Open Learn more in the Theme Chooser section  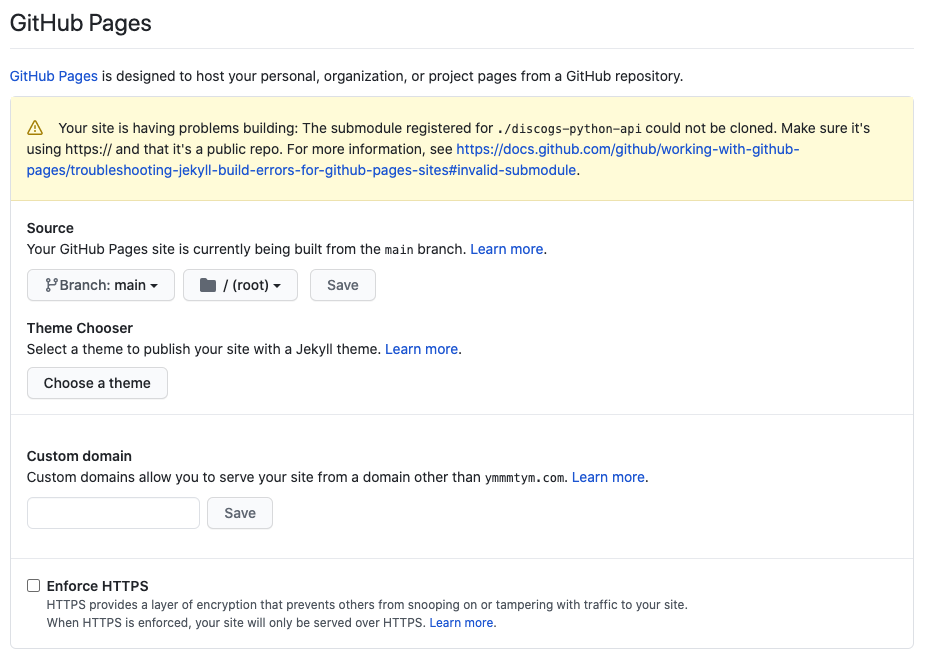(x=420, y=349)
